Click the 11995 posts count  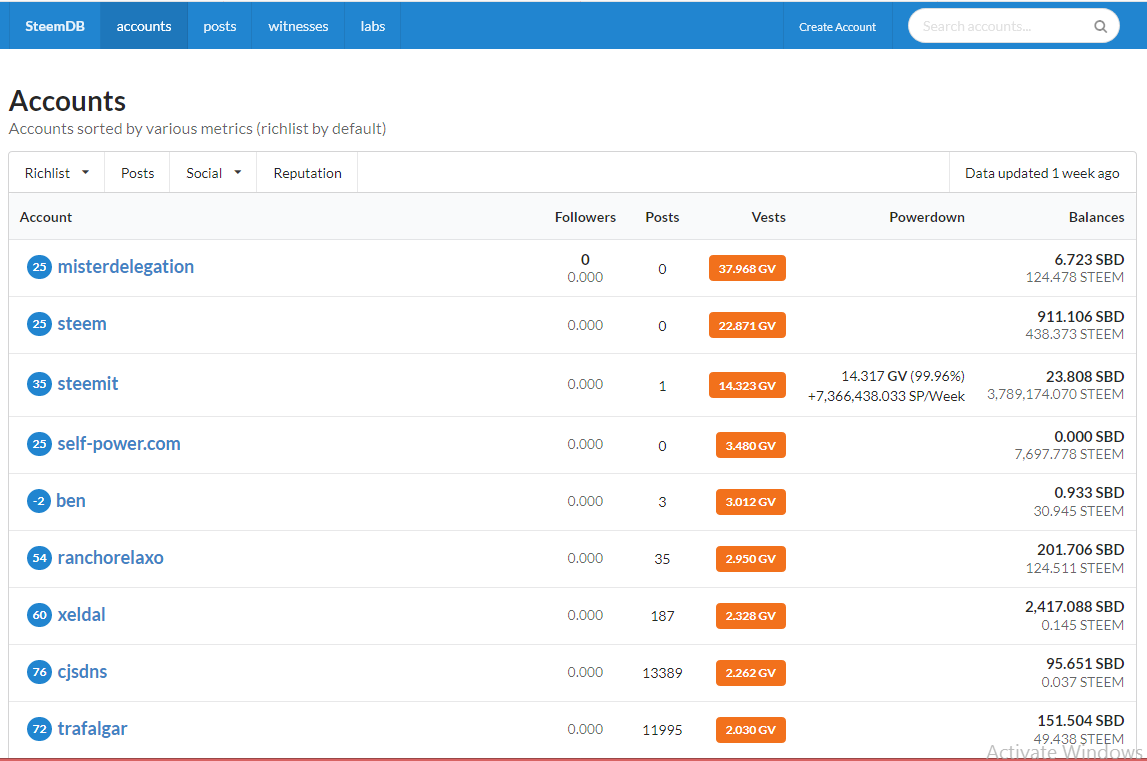[x=662, y=730]
